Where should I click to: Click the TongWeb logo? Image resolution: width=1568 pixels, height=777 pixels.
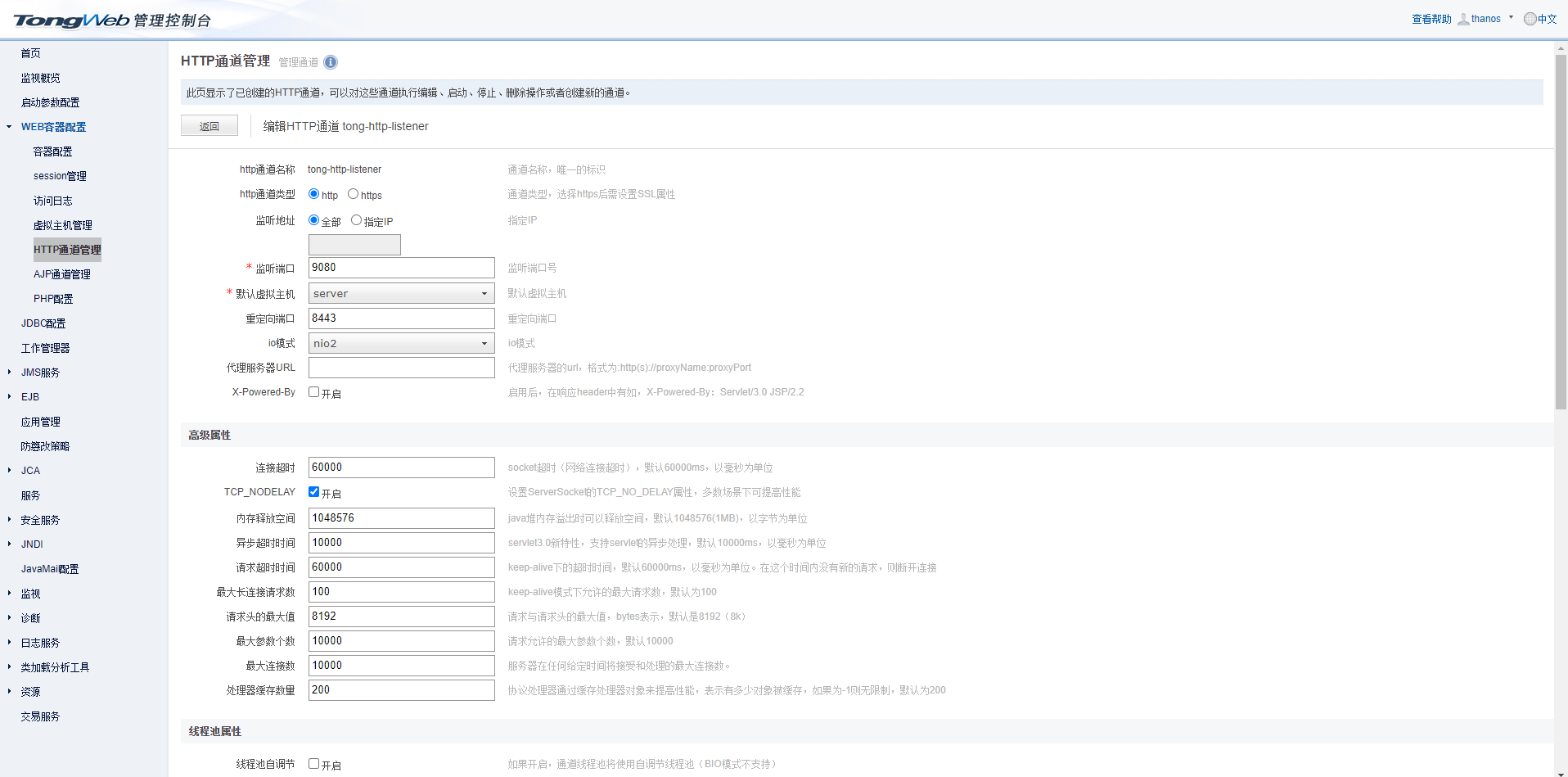point(71,20)
